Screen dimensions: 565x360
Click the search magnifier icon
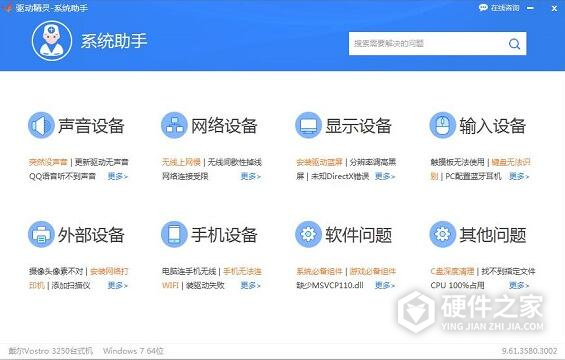[x=514, y=44]
